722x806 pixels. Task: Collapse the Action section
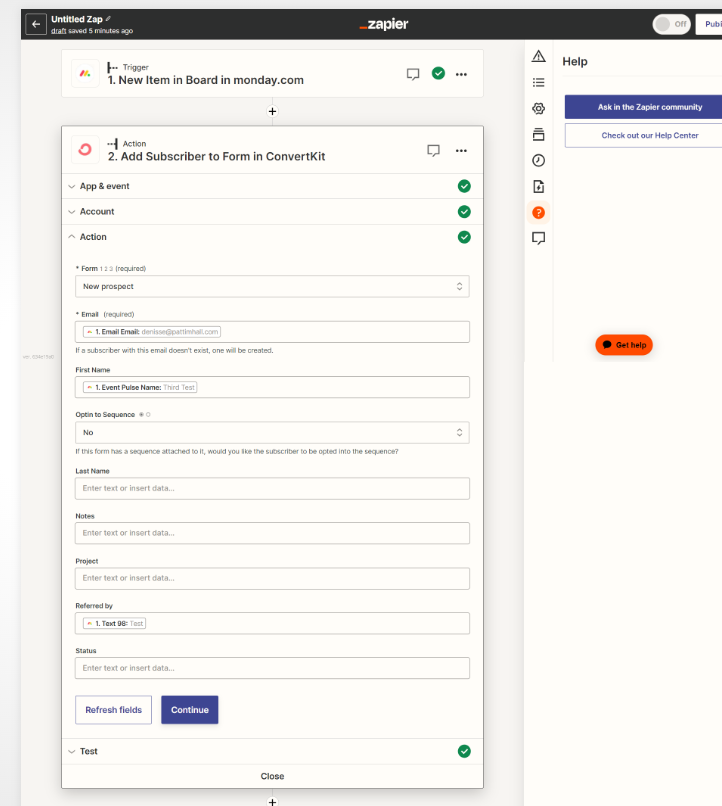[x=272, y=237]
